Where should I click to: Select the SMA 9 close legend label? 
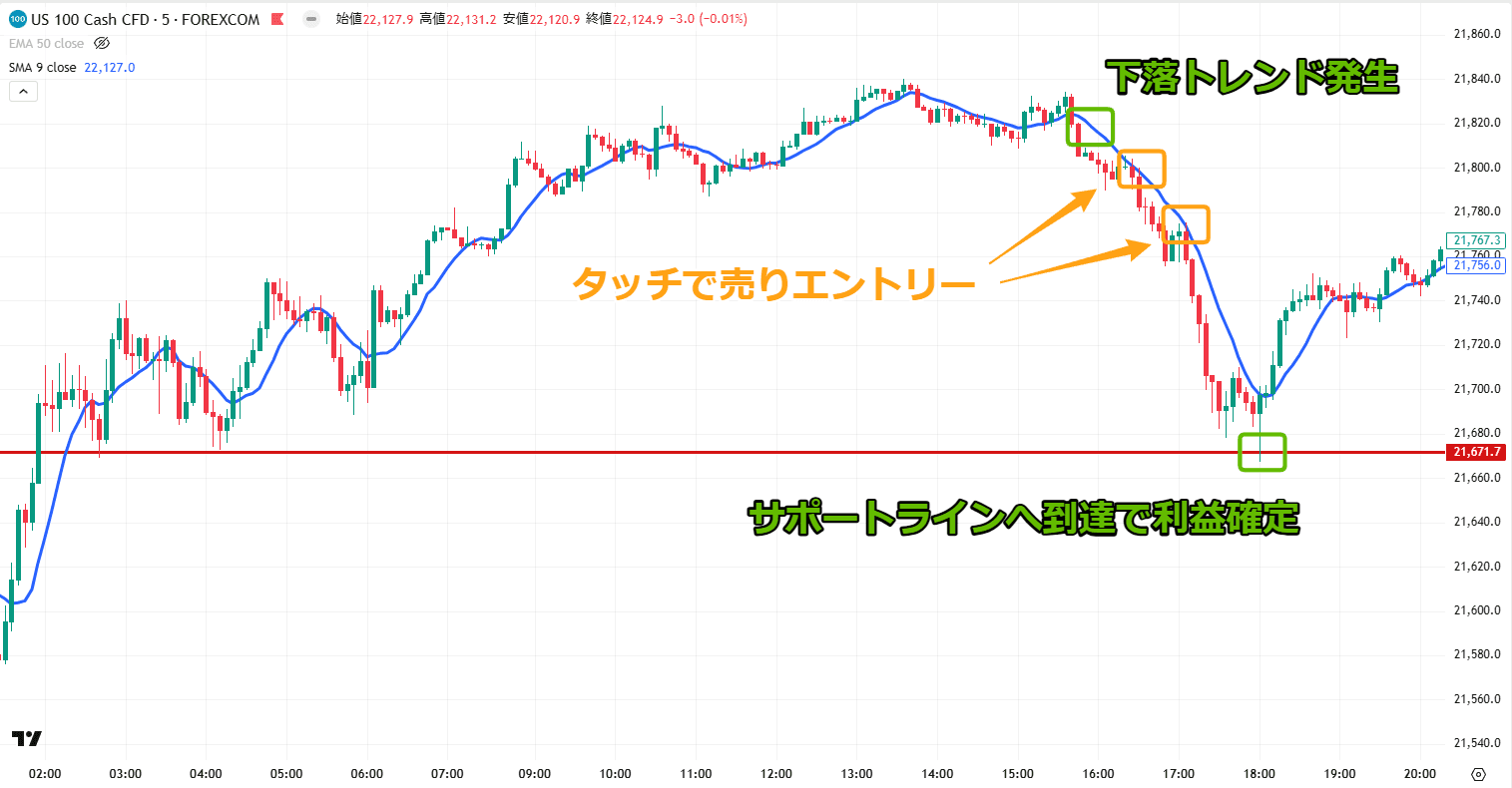pos(42,67)
